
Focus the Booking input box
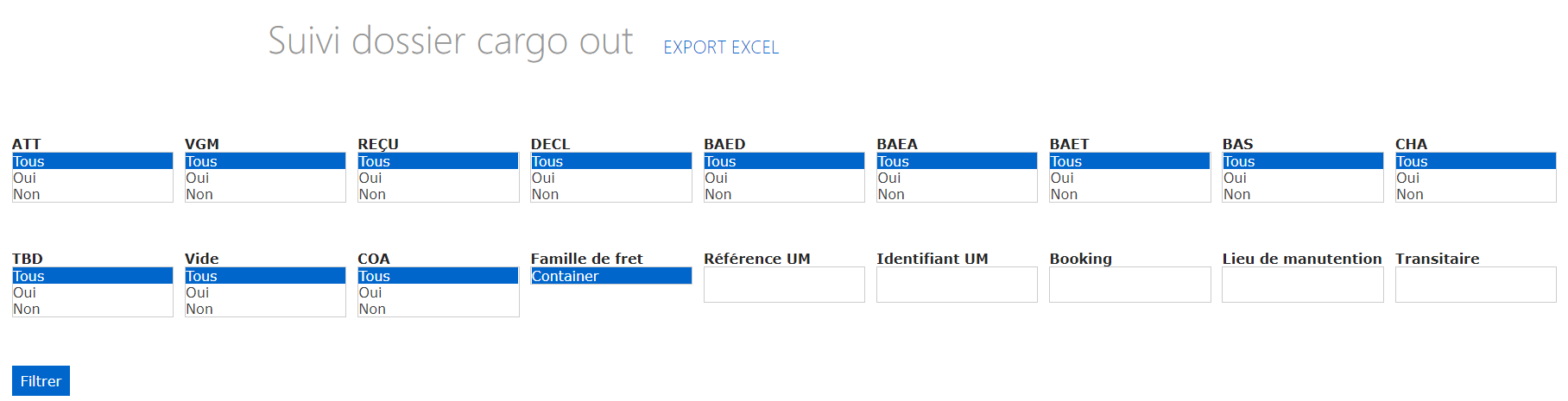1129,285
